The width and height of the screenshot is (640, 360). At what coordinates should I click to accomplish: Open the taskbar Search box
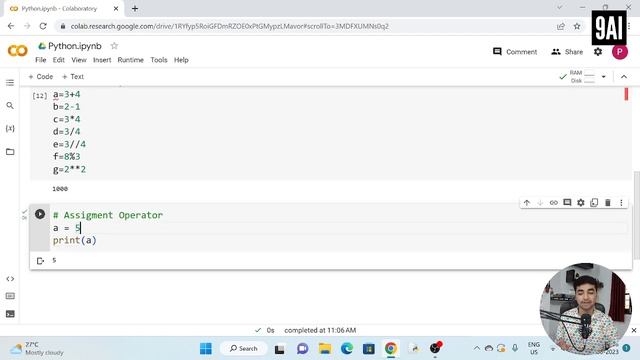coord(243,349)
